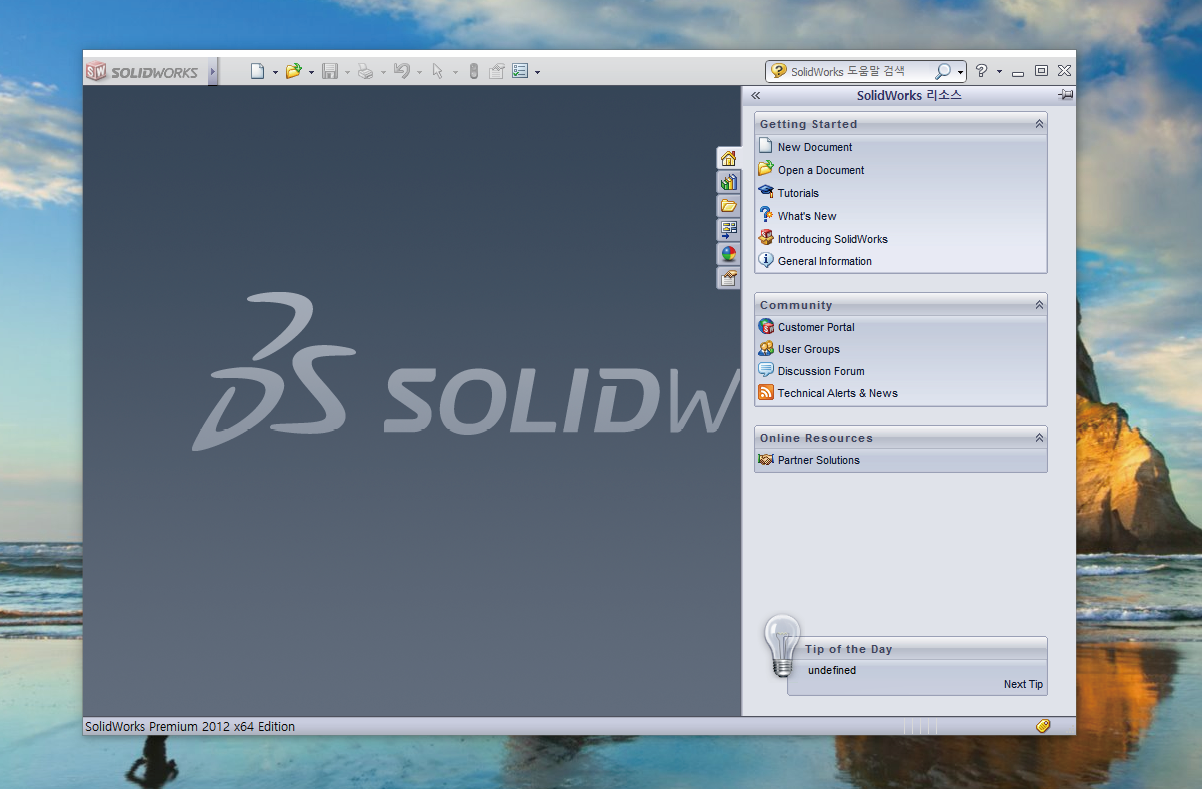Click the Options toolbar icon
Image resolution: width=1202 pixels, height=789 pixels.
pyautogui.click(x=520, y=71)
